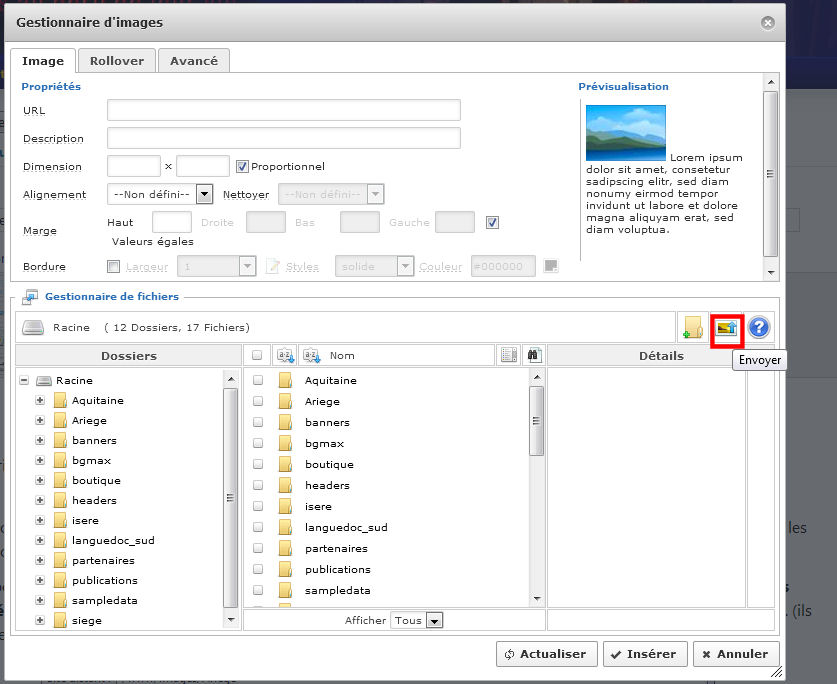Click the Actualiser button
Screen dimensions: 837x684
547,654
